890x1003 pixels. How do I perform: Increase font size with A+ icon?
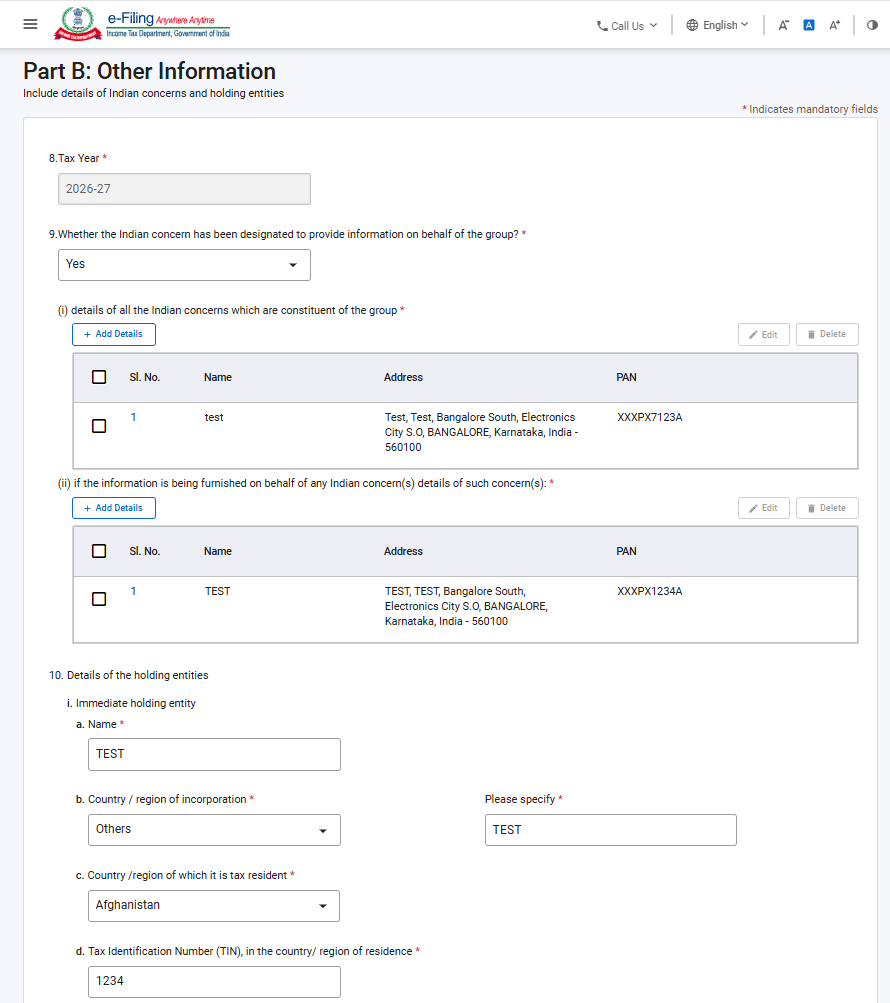[x=834, y=26]
